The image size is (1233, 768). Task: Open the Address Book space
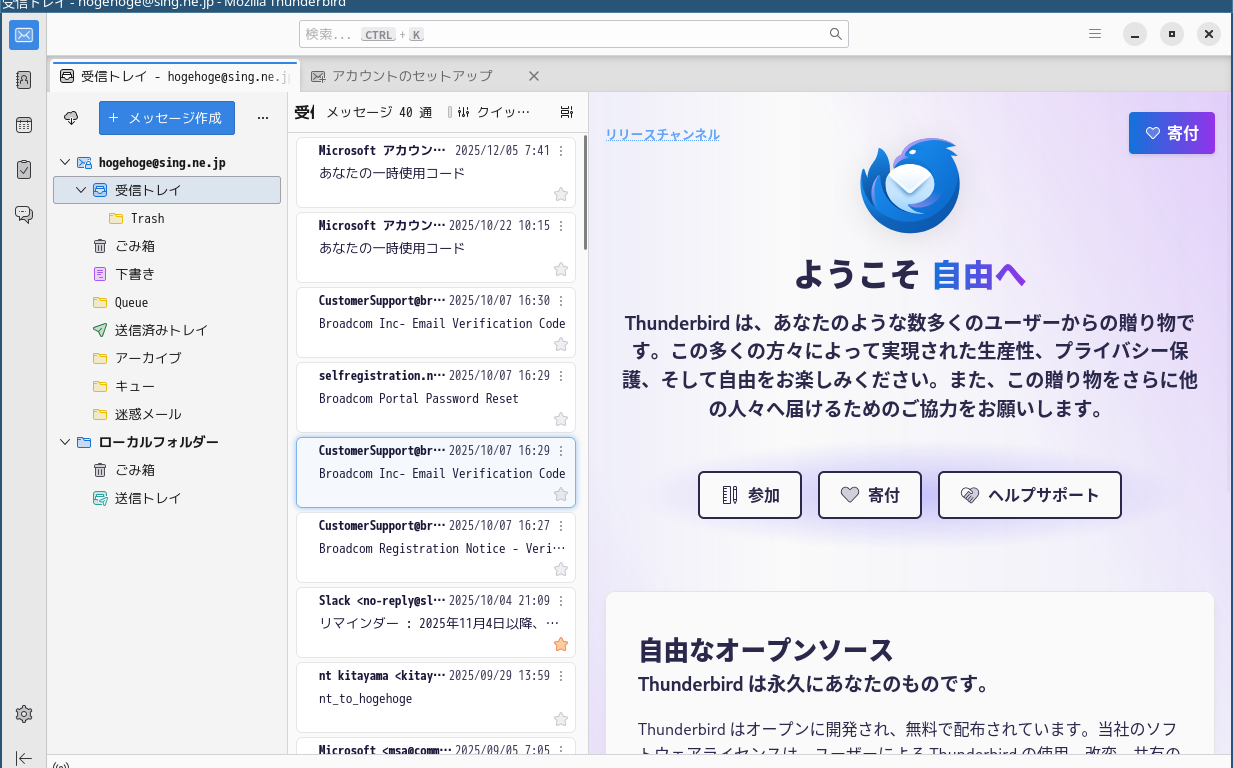pos(24,80)
